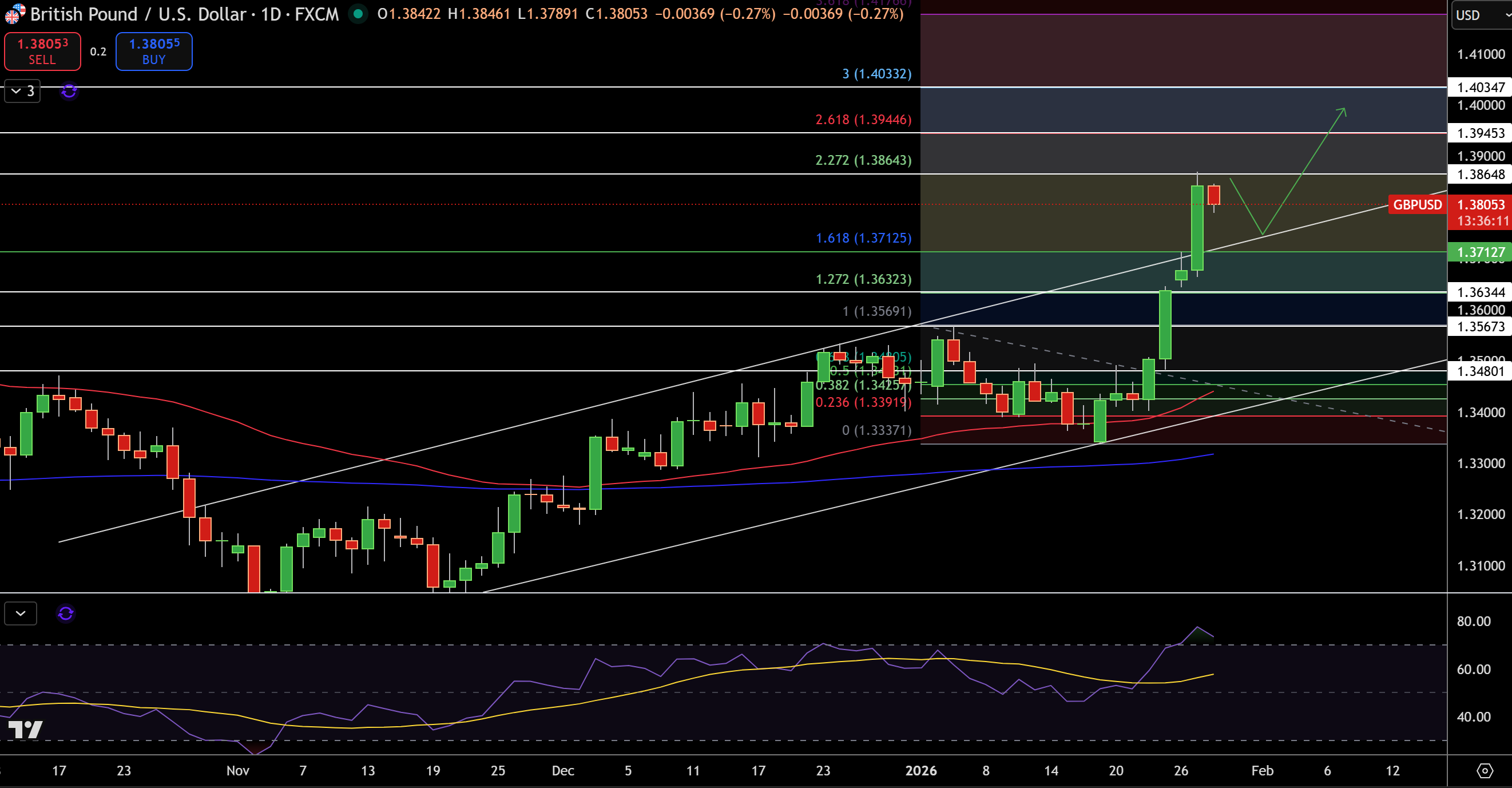Select the Fibonacci 0.236 (1.33919) label
1512x788 pixels.
pos(863,402)
